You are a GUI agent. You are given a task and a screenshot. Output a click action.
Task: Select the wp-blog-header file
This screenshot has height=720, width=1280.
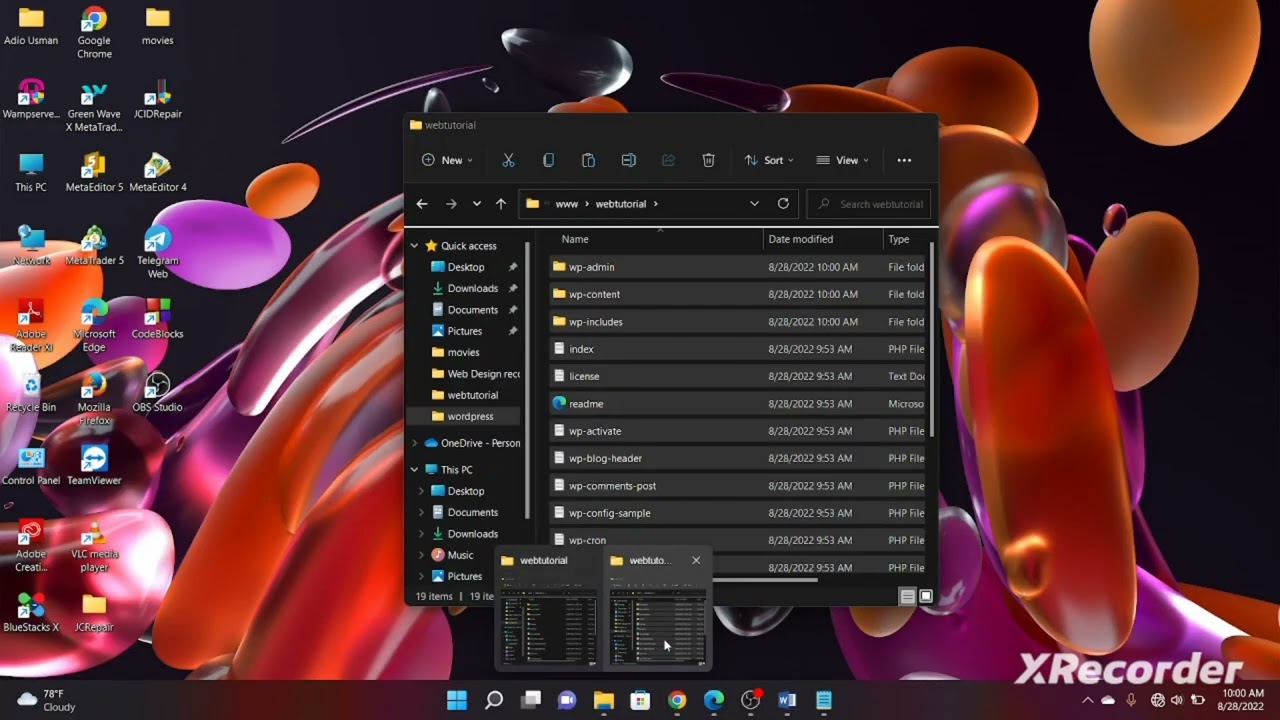pos(738,458)
